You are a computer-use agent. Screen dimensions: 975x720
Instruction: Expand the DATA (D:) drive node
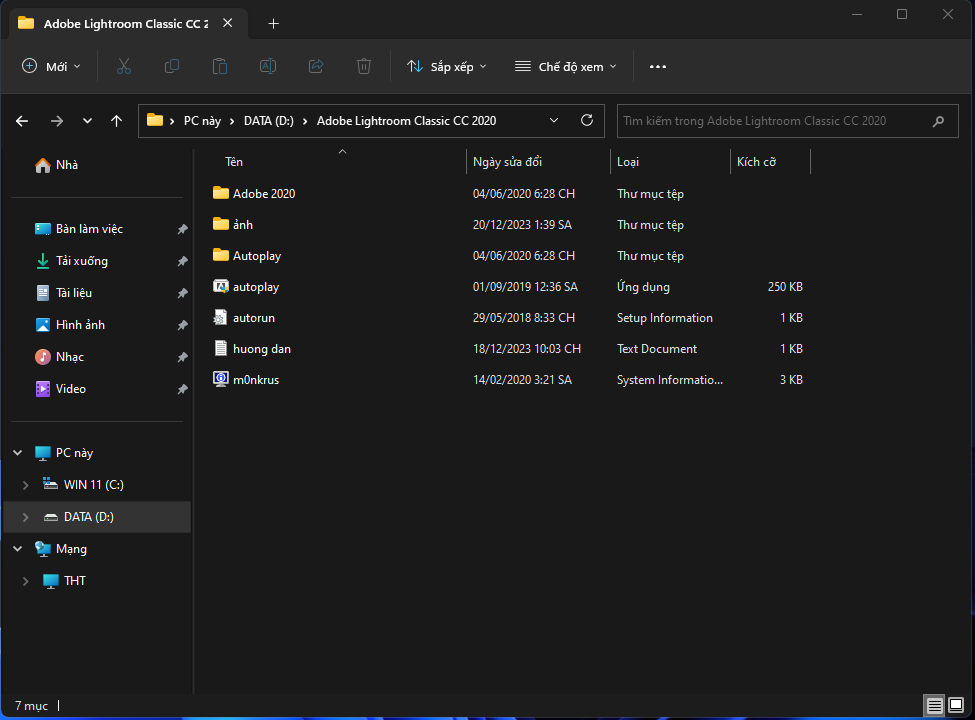(x=25, y=517)
